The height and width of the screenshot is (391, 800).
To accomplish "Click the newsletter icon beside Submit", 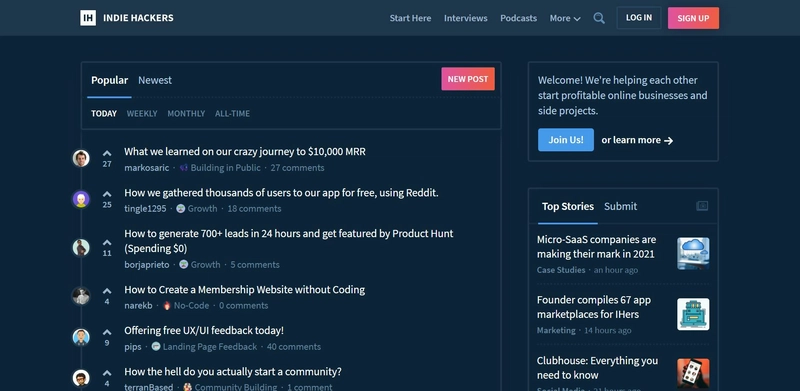I will [702, 206].
